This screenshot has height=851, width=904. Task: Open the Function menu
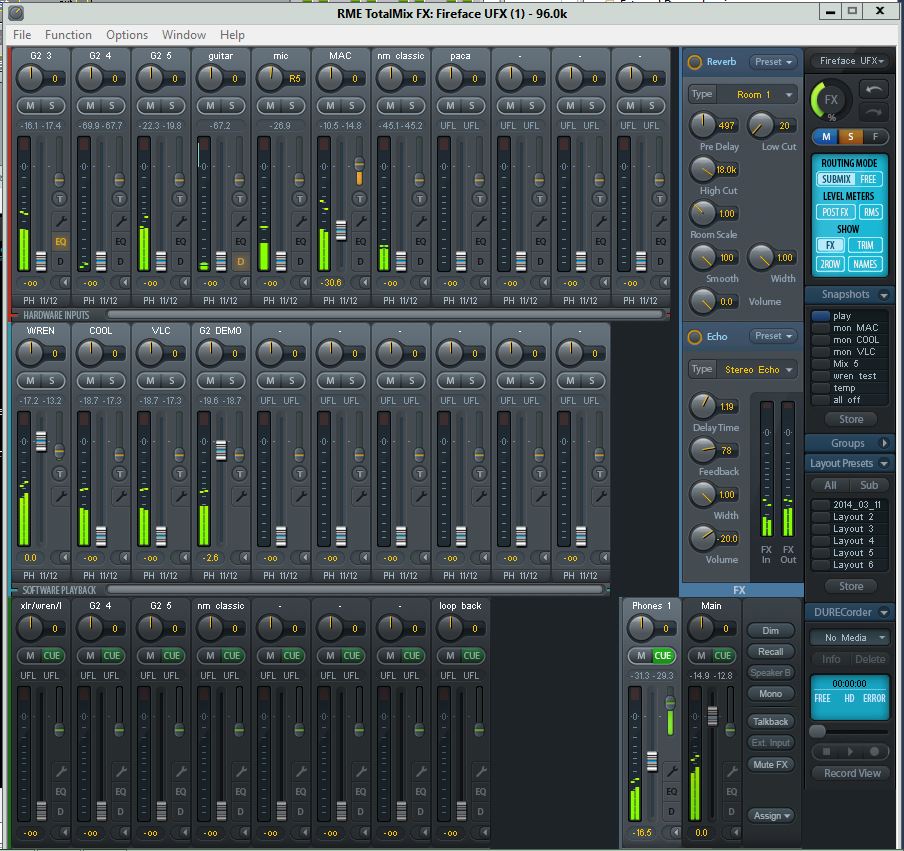click(68, 35)
